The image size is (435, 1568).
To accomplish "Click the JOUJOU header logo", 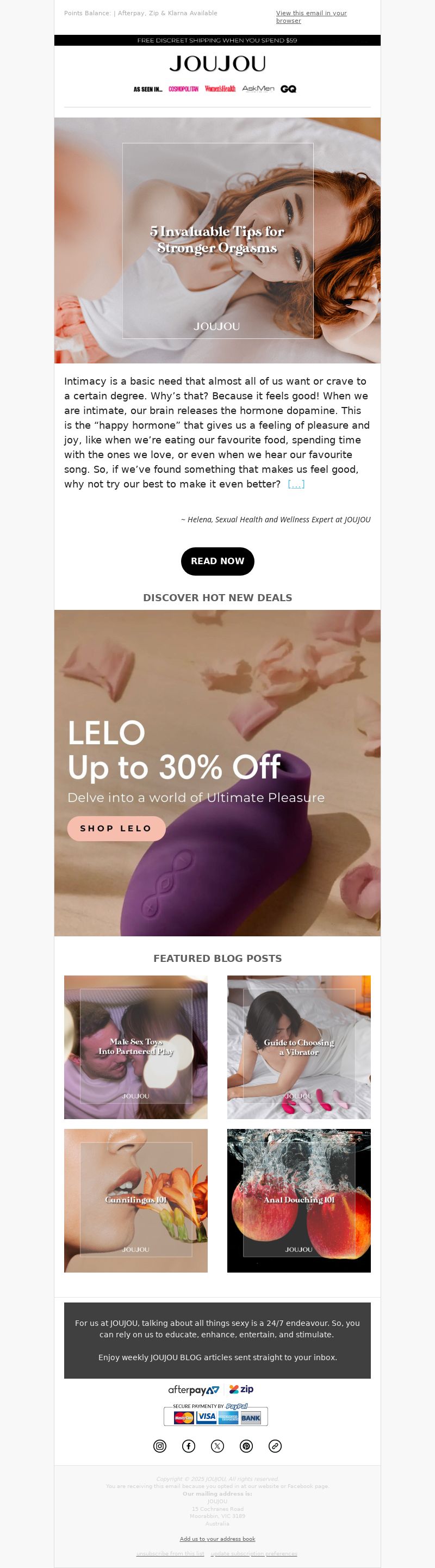I will pyautogui.click(x=217, y=63).
